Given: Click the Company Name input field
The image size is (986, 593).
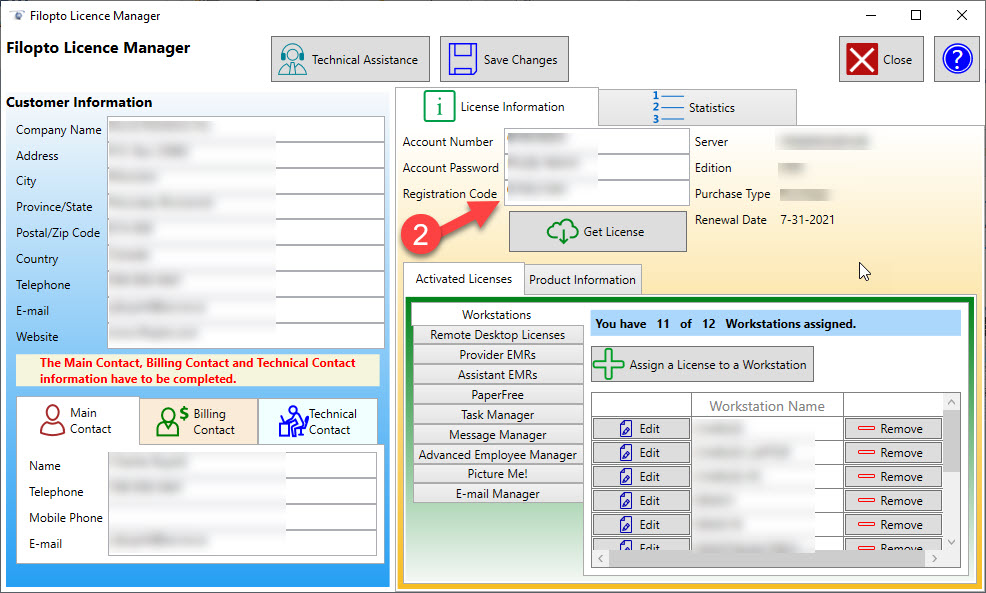Looking at the screenshot, I should pos(246,129).
